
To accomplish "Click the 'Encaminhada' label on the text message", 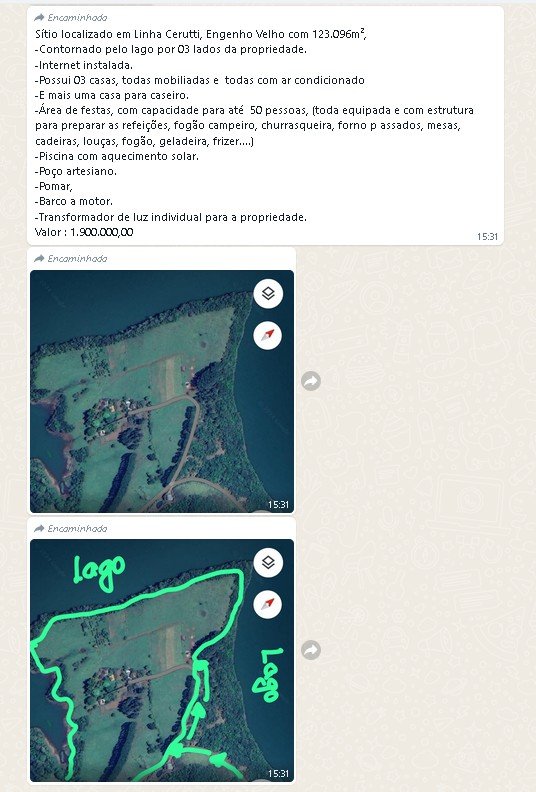I will pyautogui.click(x=77, y=18).
